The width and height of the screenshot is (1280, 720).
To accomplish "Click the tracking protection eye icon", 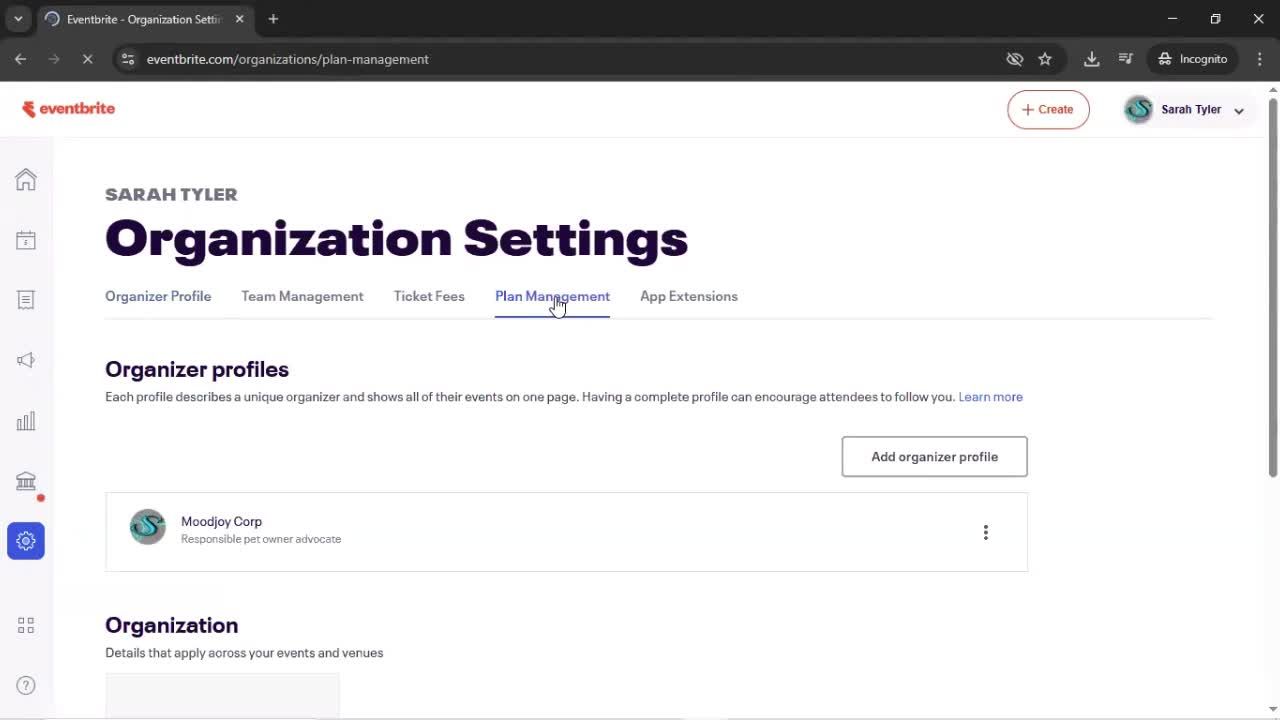I will [x=1015, y=59].
